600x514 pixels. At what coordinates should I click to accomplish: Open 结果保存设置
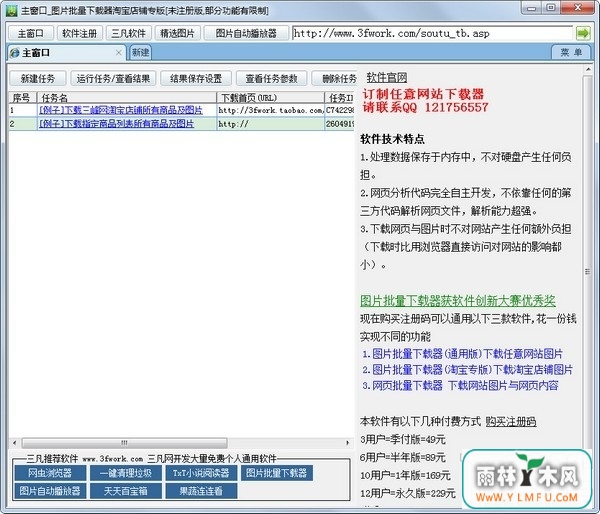196,78
